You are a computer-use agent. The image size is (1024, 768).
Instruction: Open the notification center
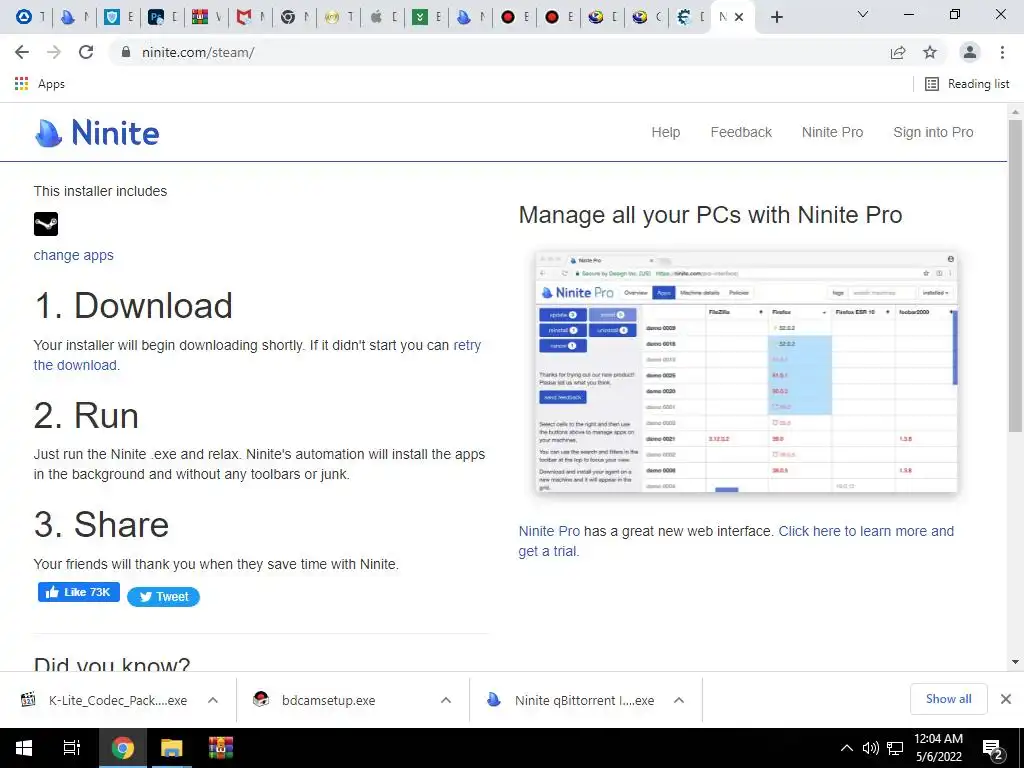point(993,750)
